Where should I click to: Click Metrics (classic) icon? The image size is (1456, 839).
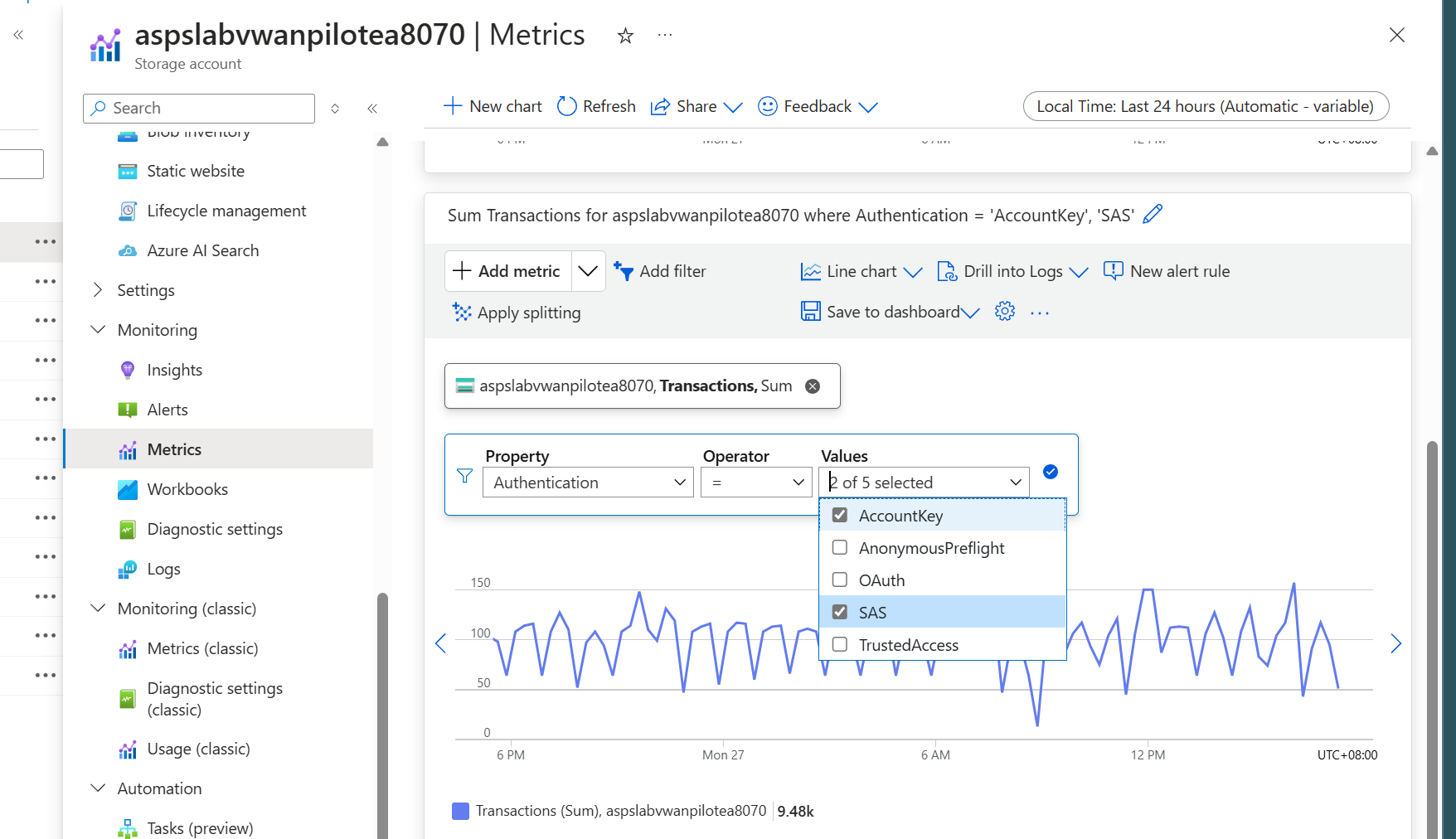pyautogui.click(x=128, y=649)
